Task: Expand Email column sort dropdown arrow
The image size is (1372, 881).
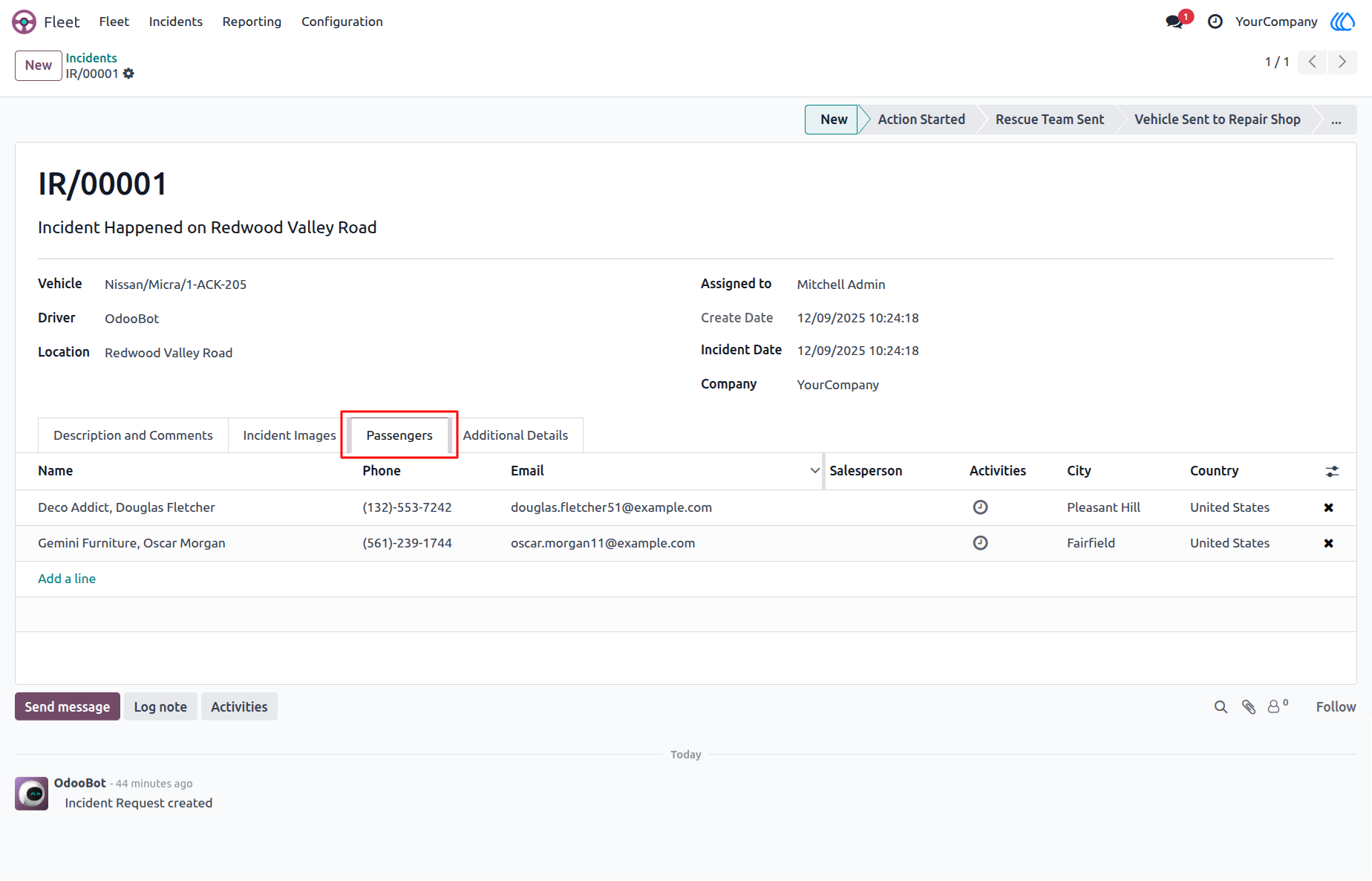Action: coord(814,471)
